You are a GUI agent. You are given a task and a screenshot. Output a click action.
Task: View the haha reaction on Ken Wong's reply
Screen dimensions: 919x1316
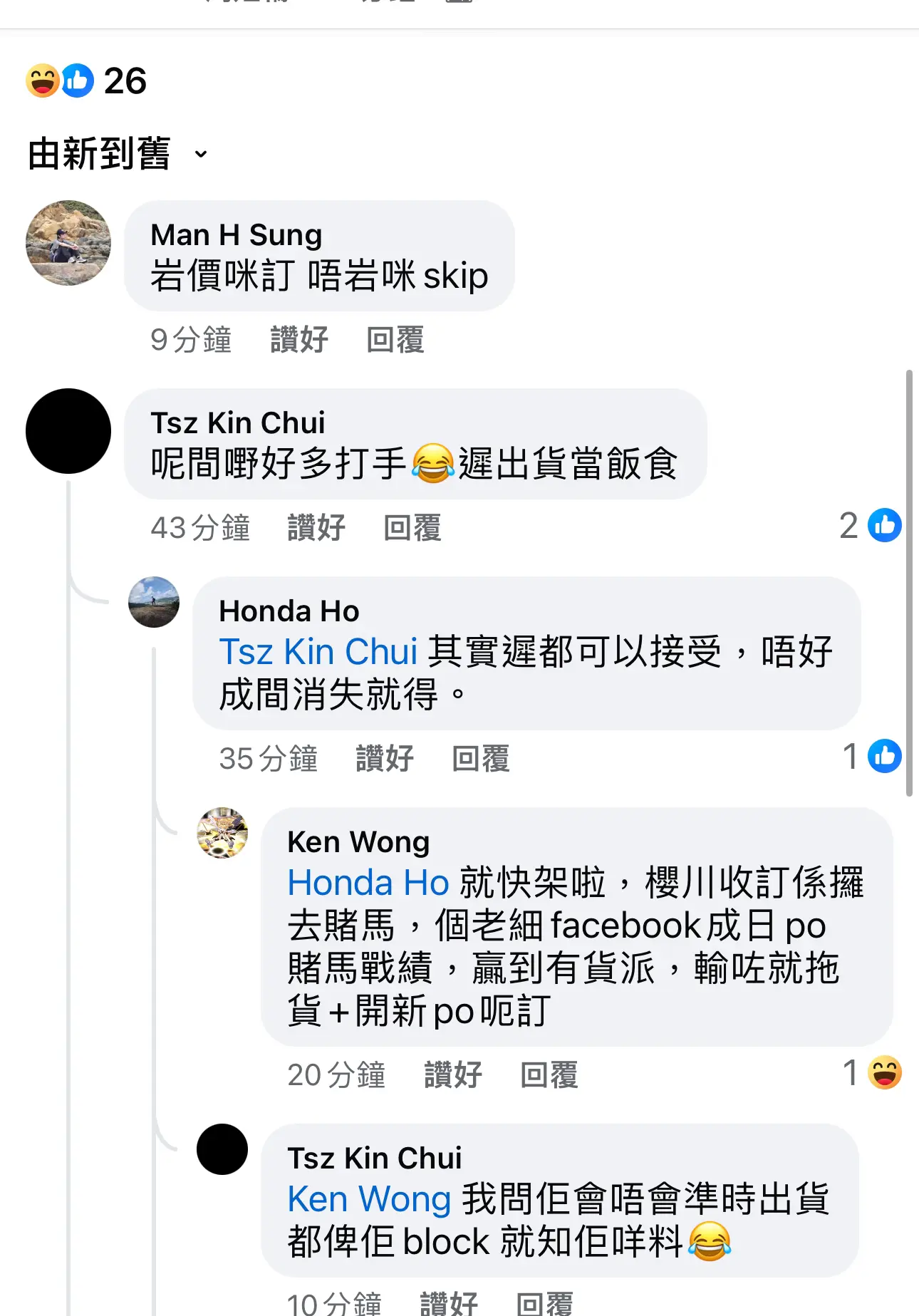tap(872, 1073)
